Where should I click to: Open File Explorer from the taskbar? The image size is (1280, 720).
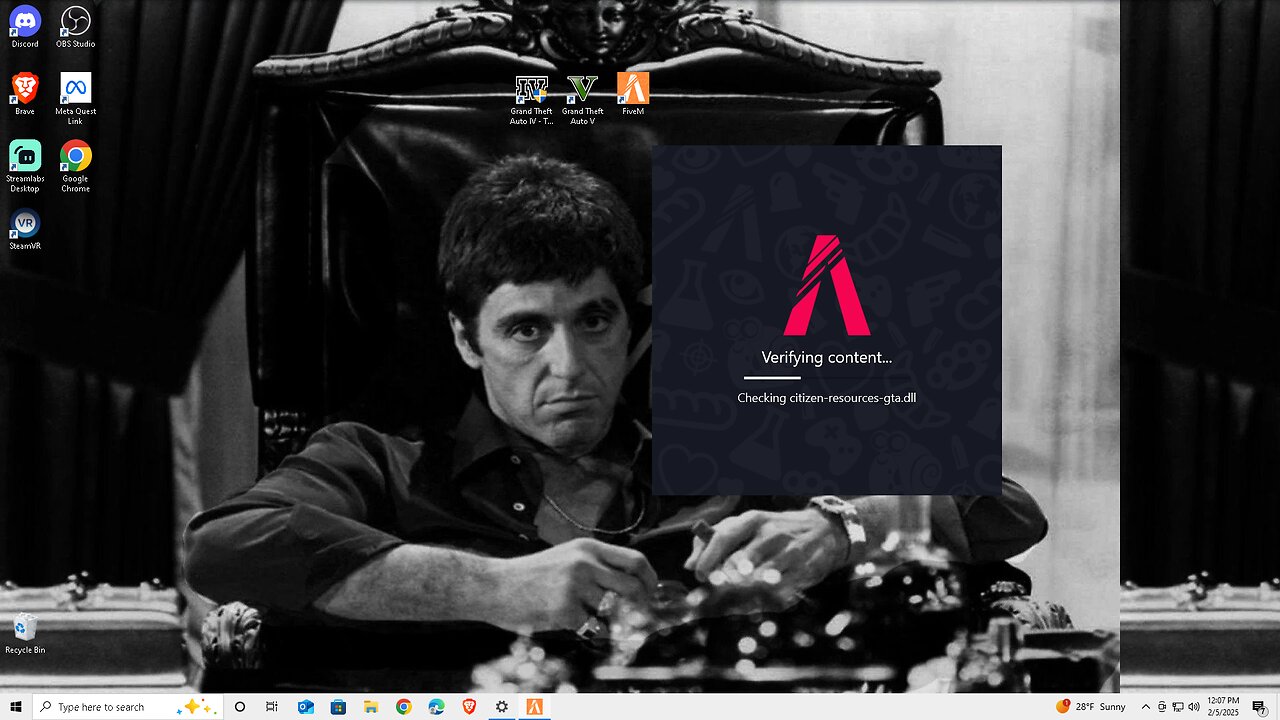pos(371,707)
